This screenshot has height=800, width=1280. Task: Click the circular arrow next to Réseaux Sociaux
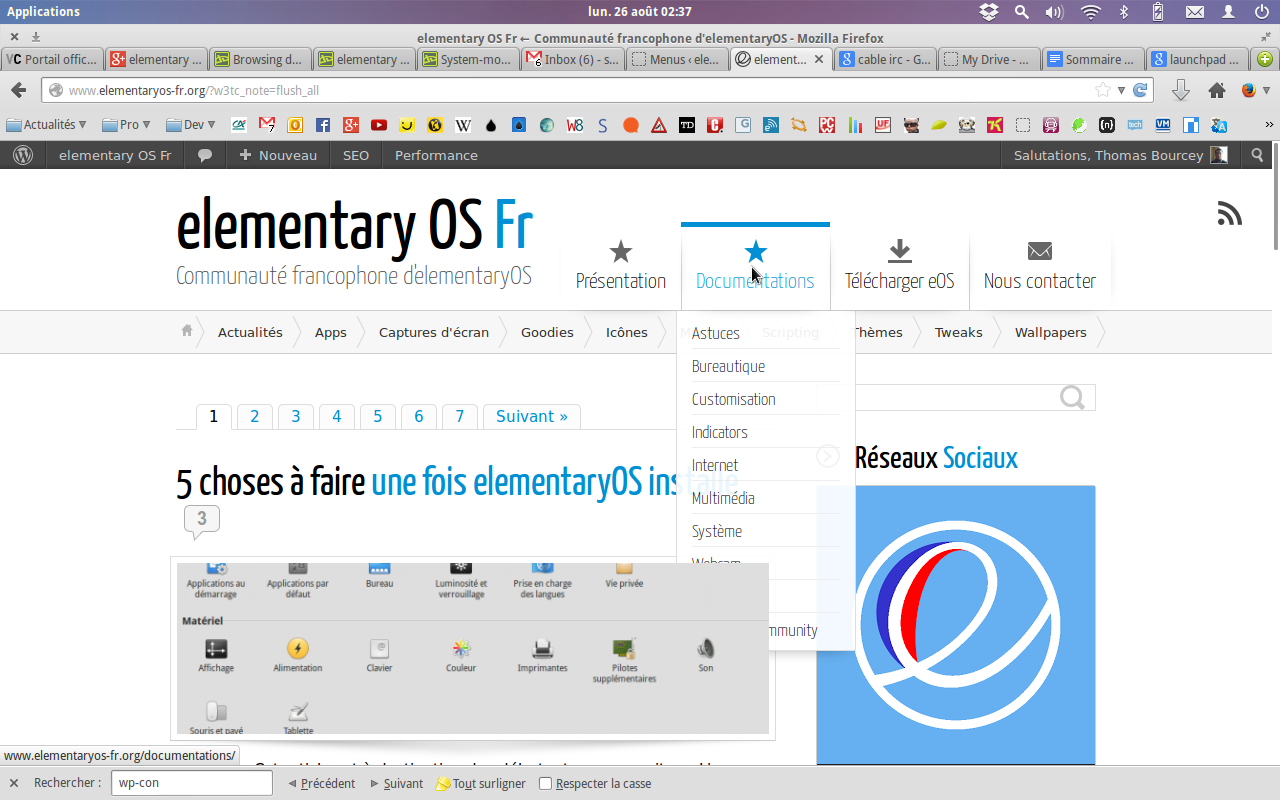(828, 456)
